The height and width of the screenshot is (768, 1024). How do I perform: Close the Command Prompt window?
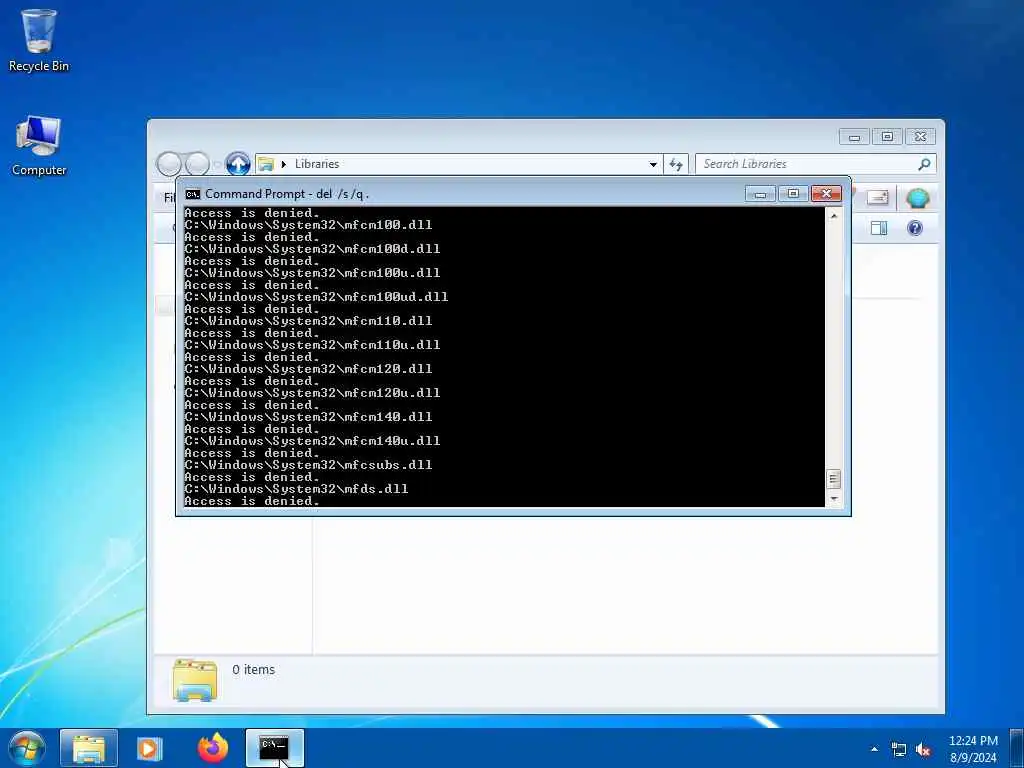(x=826, y=194)
